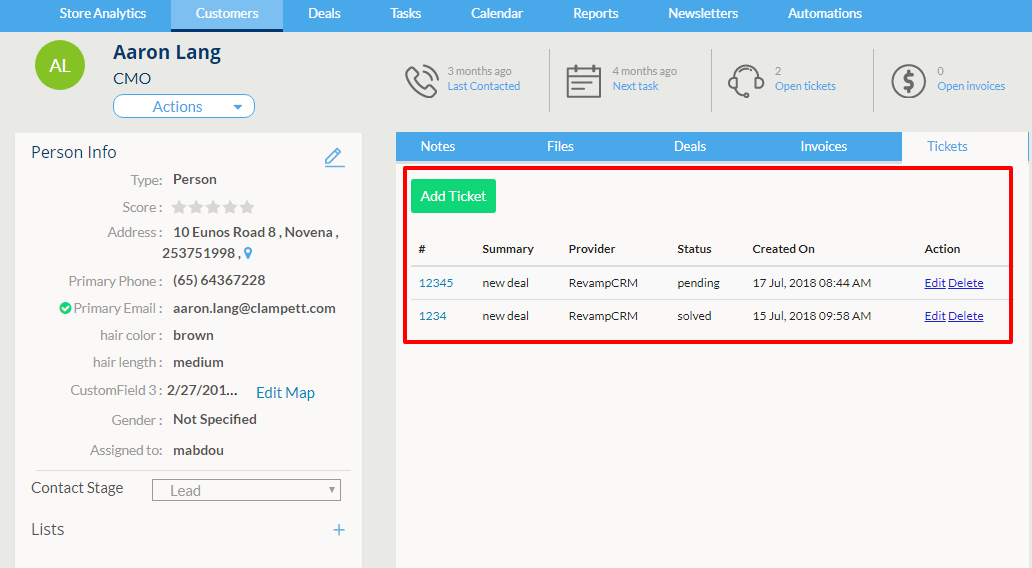Open the Reports menu
This screenshot has height=568, width=1032.
pyautogui.click(x=596, y=13)
